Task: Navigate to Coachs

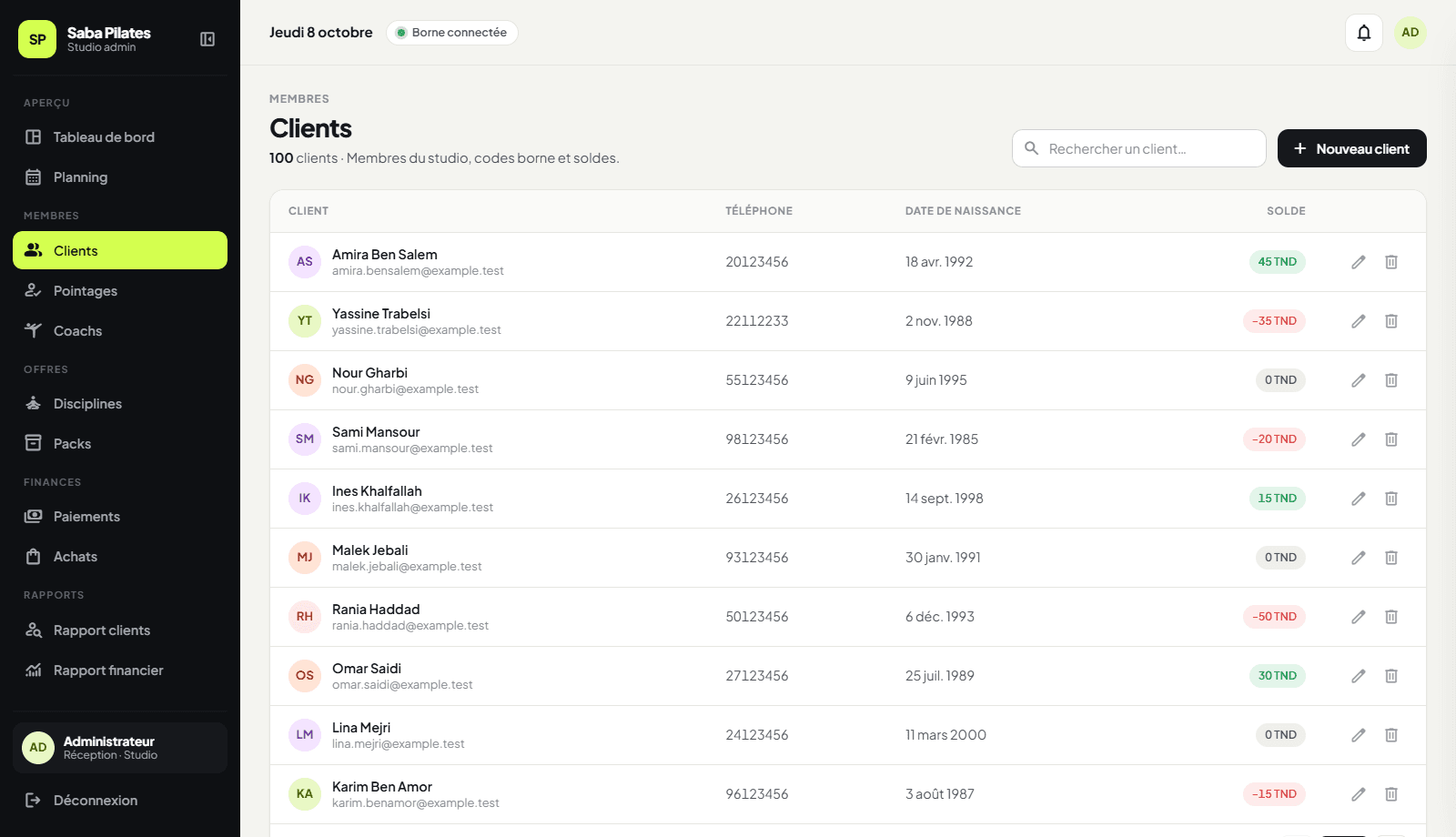Action: 120,331
